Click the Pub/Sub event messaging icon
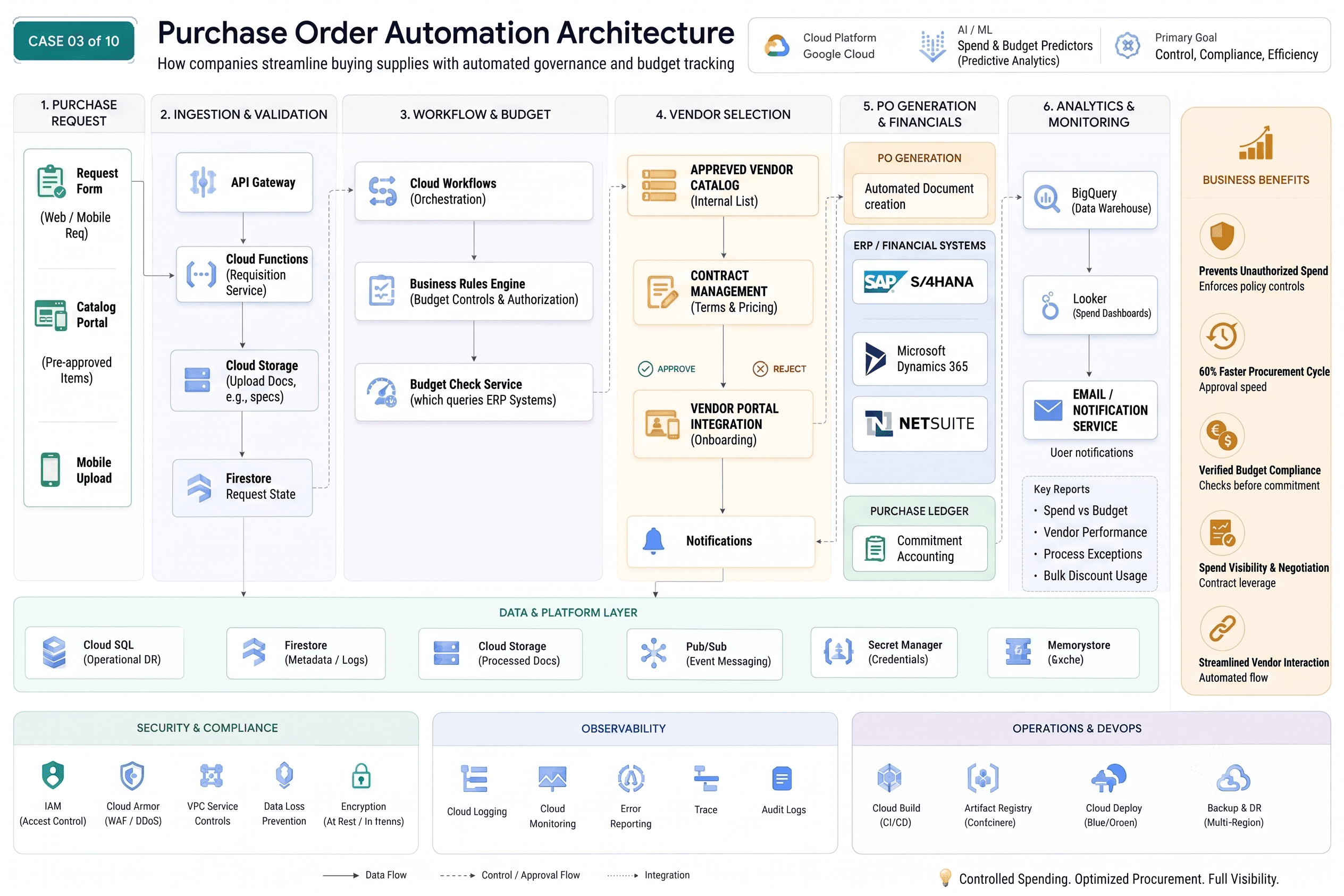Viewport: 1344px width, 896px height. point(653,653)
